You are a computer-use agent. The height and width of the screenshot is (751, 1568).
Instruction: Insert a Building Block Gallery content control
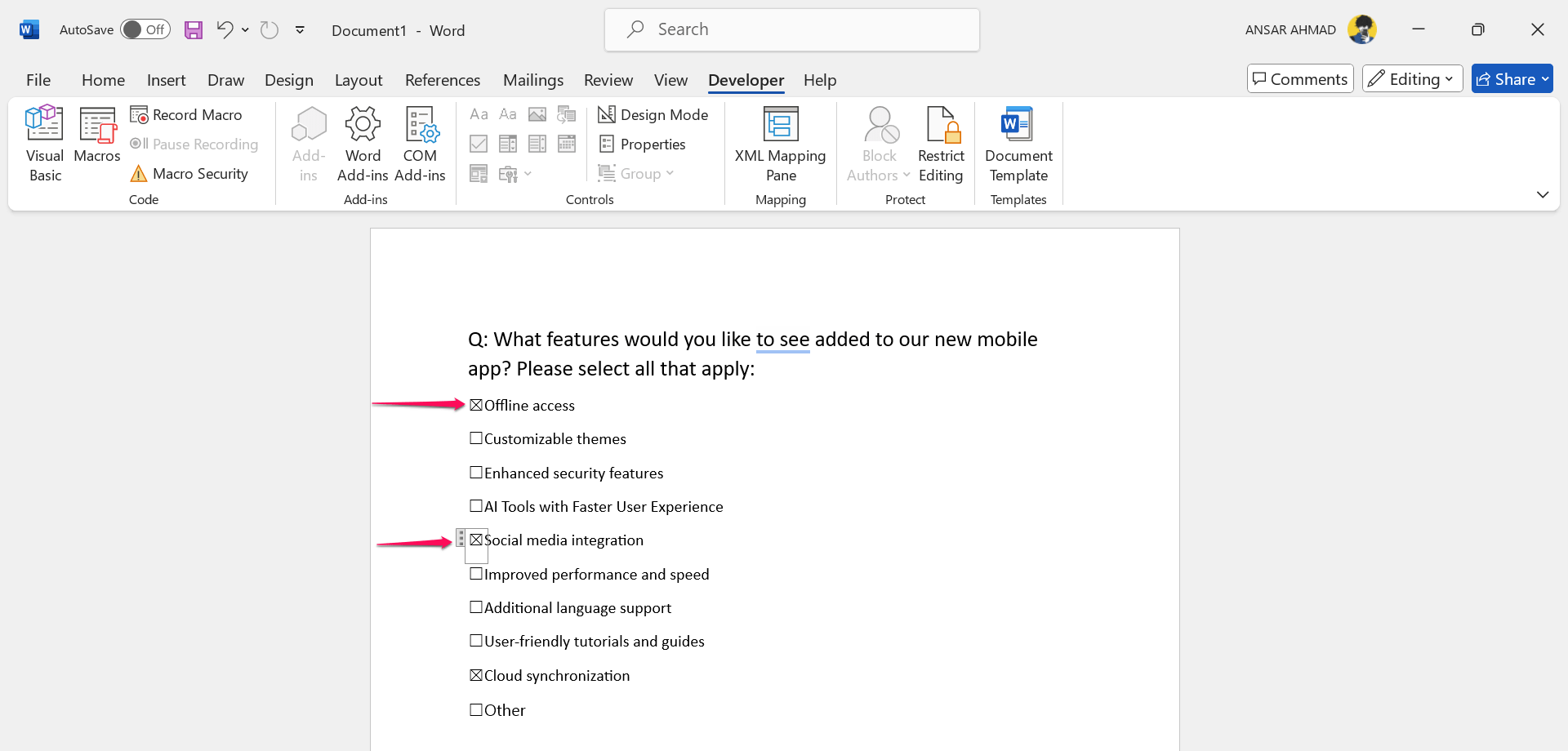(x=567, y=114)
